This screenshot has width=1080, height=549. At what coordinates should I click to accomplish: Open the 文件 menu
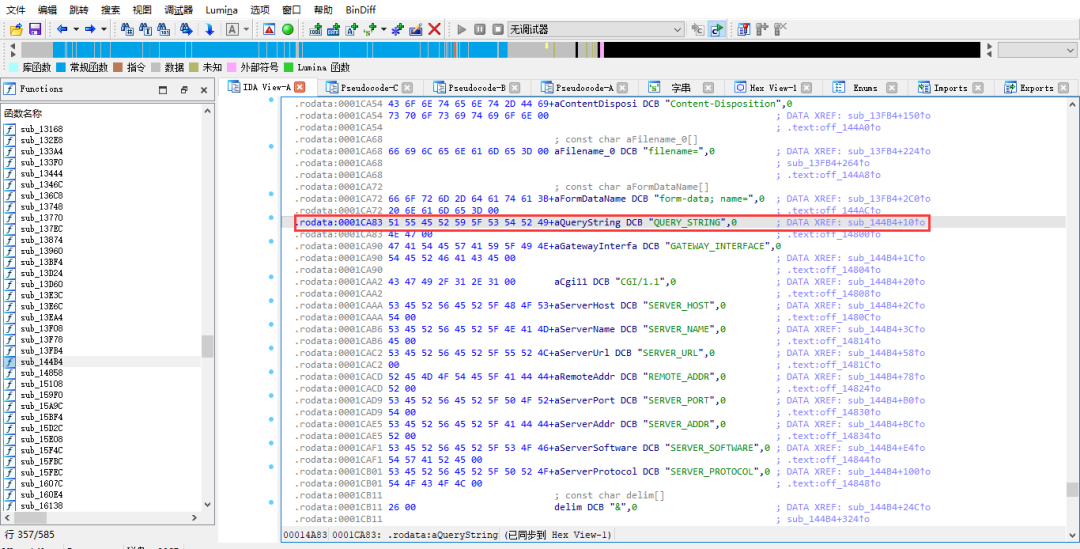tap(16, 10)
